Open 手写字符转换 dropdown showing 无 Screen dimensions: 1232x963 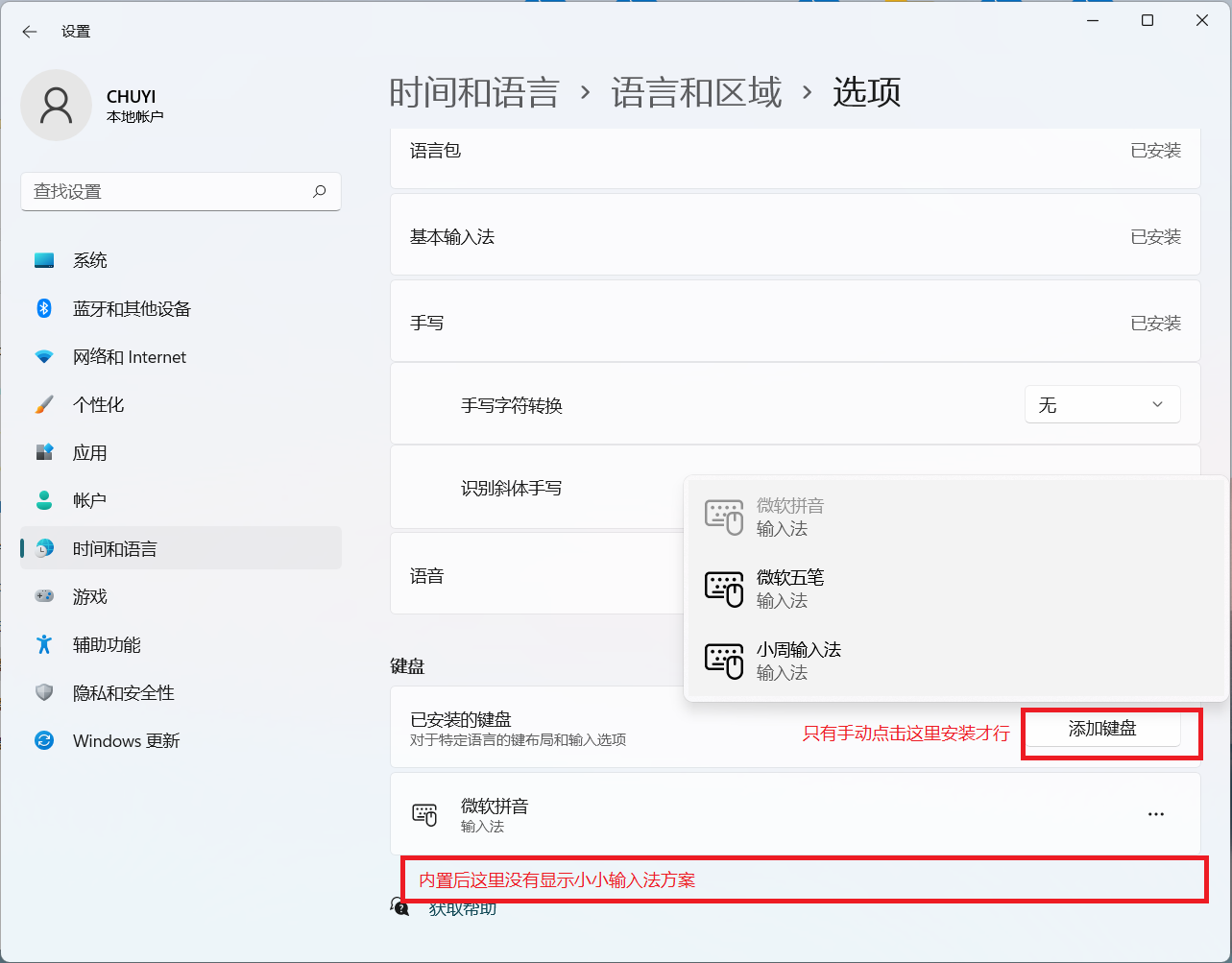coord(1102,404)
